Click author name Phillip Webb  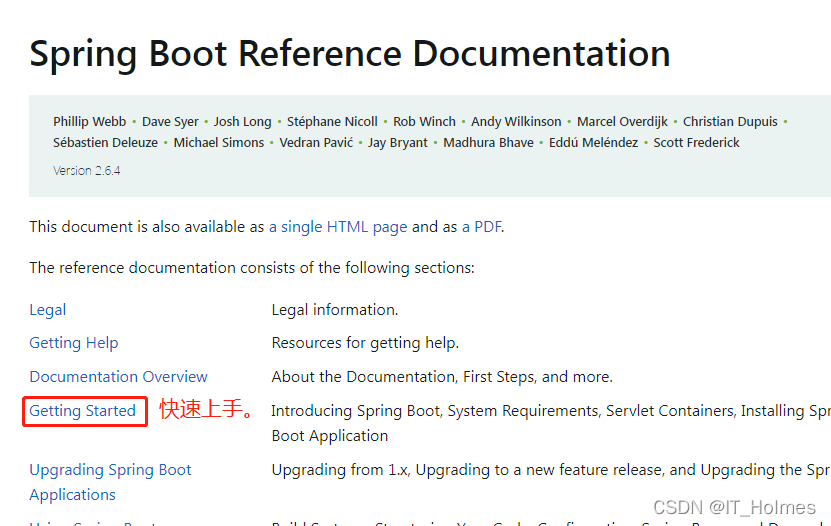(x=90, y=122)
